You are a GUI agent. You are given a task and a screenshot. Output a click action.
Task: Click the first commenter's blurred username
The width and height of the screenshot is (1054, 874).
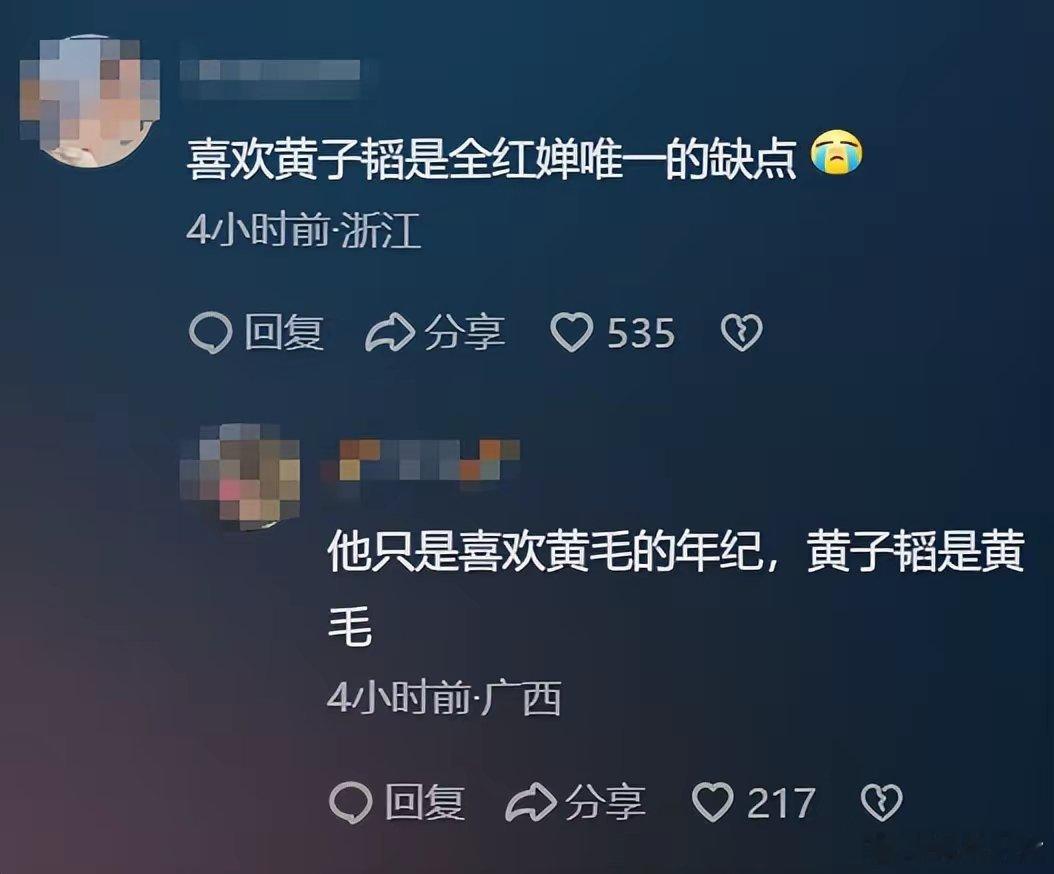(x=272, y=71)
